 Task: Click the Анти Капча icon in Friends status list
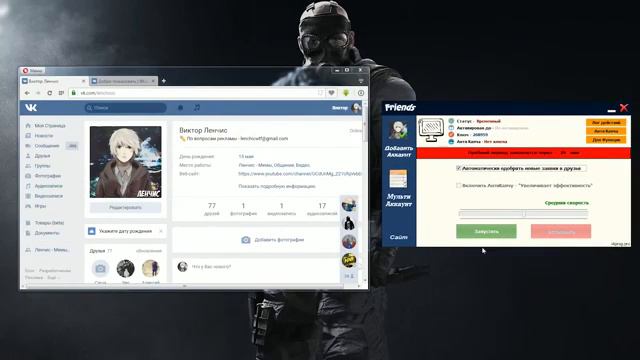(451, 142)
